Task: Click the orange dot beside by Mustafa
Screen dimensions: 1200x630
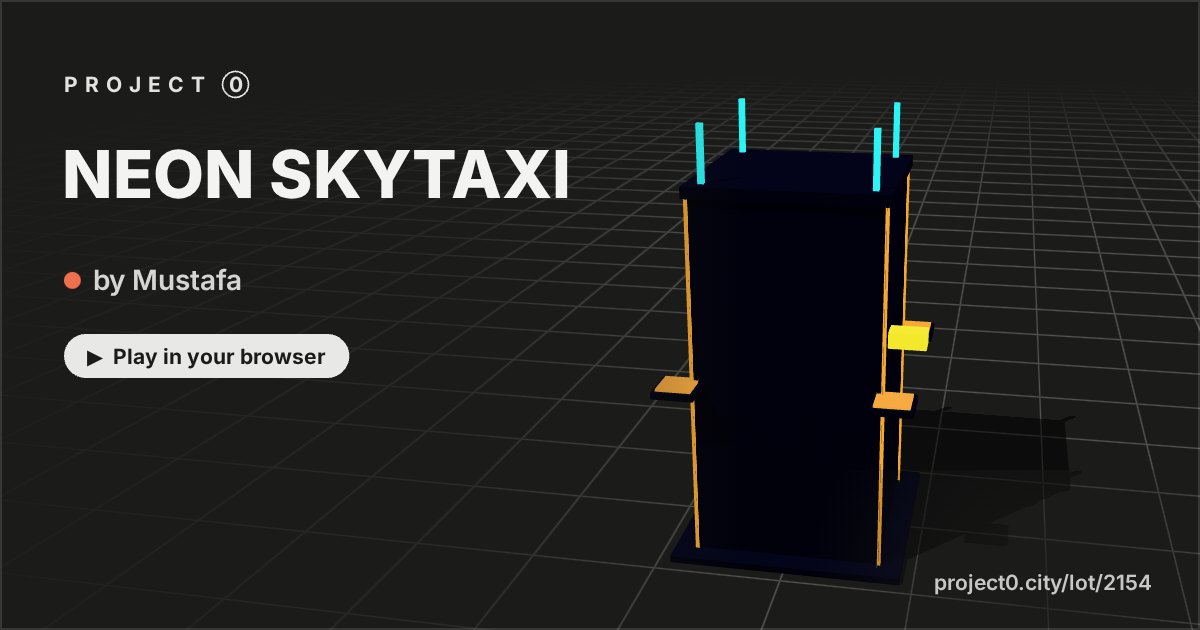Action: tap(72, 281)
